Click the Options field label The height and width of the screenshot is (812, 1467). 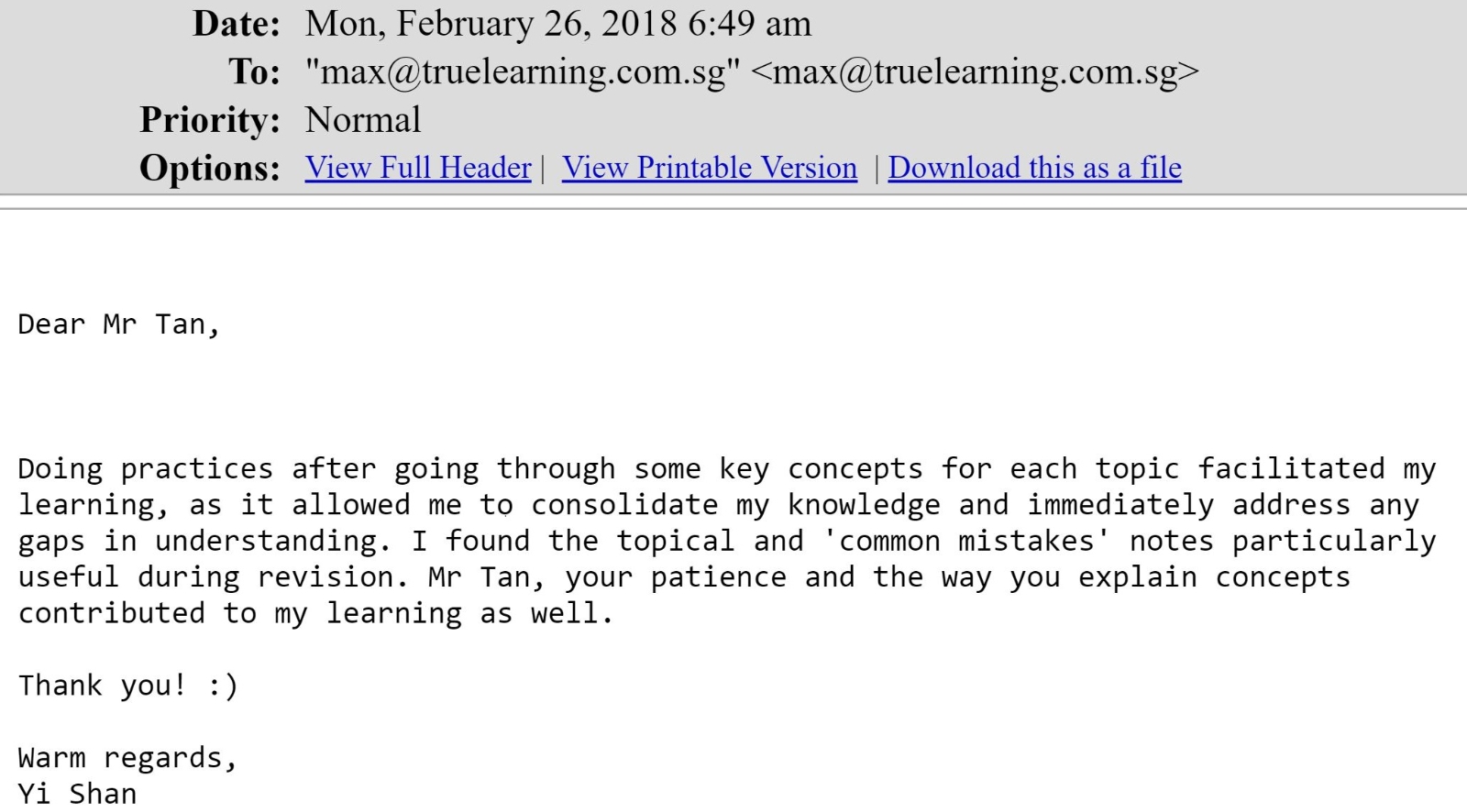click(210, 168)
